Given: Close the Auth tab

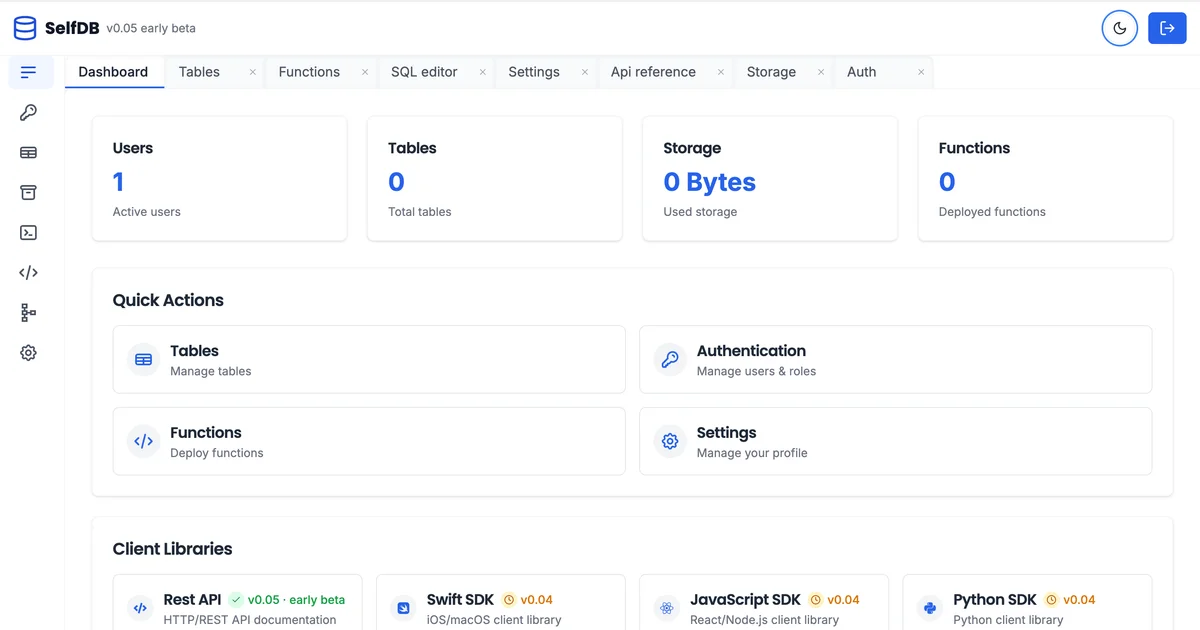Looking at the screenshot, I should tap(921, 72).
